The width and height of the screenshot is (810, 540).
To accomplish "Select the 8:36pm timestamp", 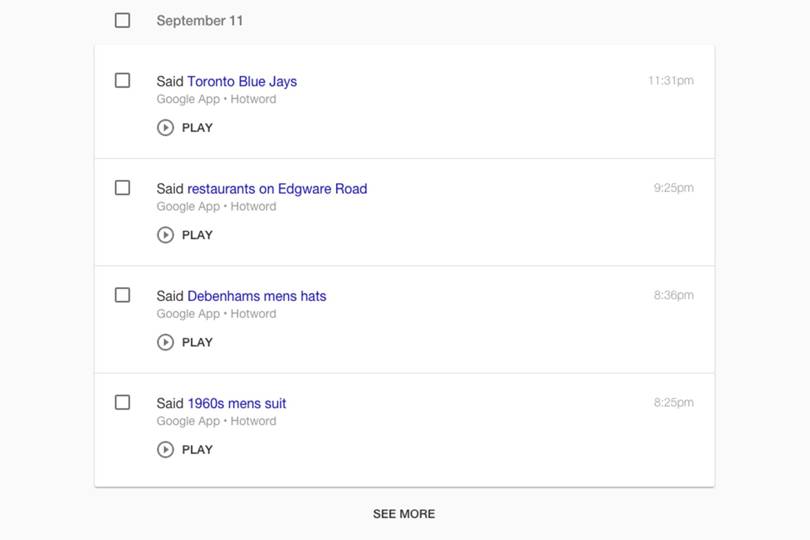I will pyautogui.click(x=673, y=296).
